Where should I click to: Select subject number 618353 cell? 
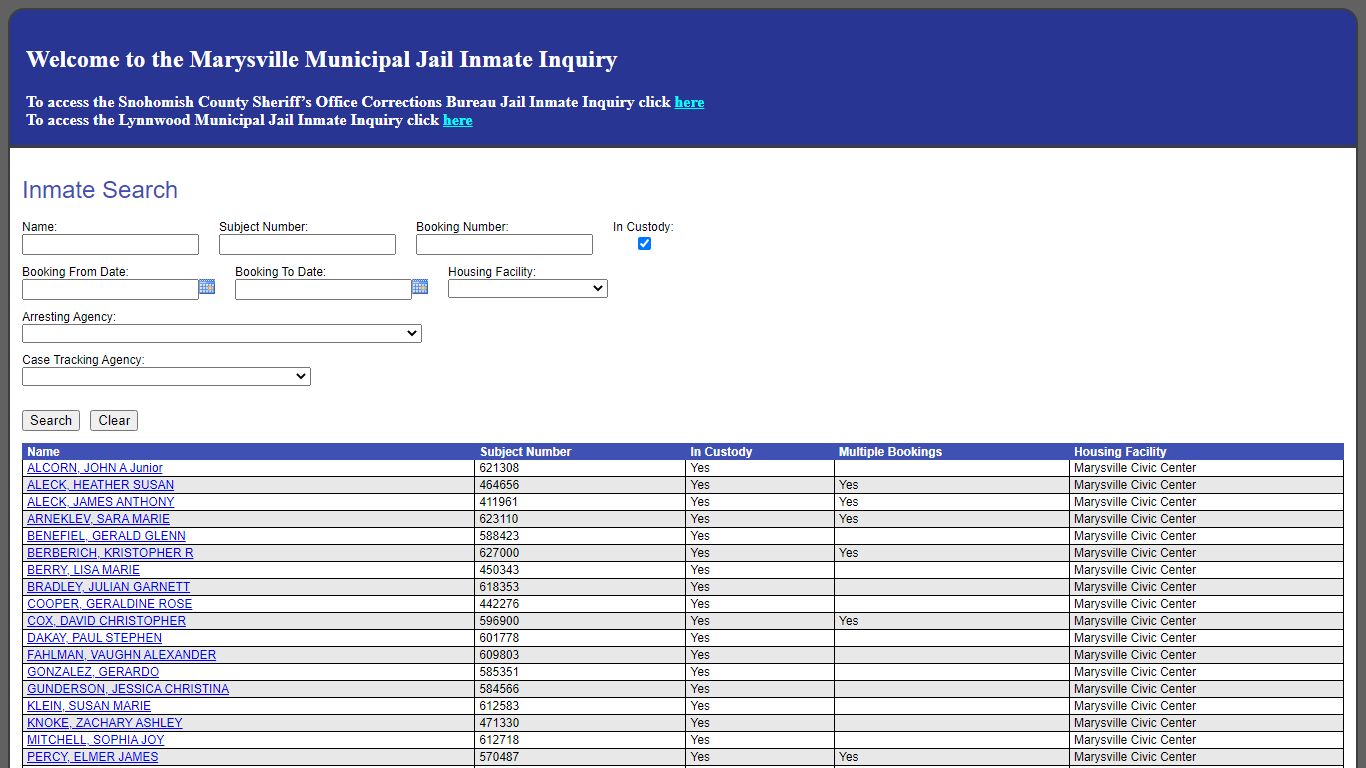pos(581,587)
